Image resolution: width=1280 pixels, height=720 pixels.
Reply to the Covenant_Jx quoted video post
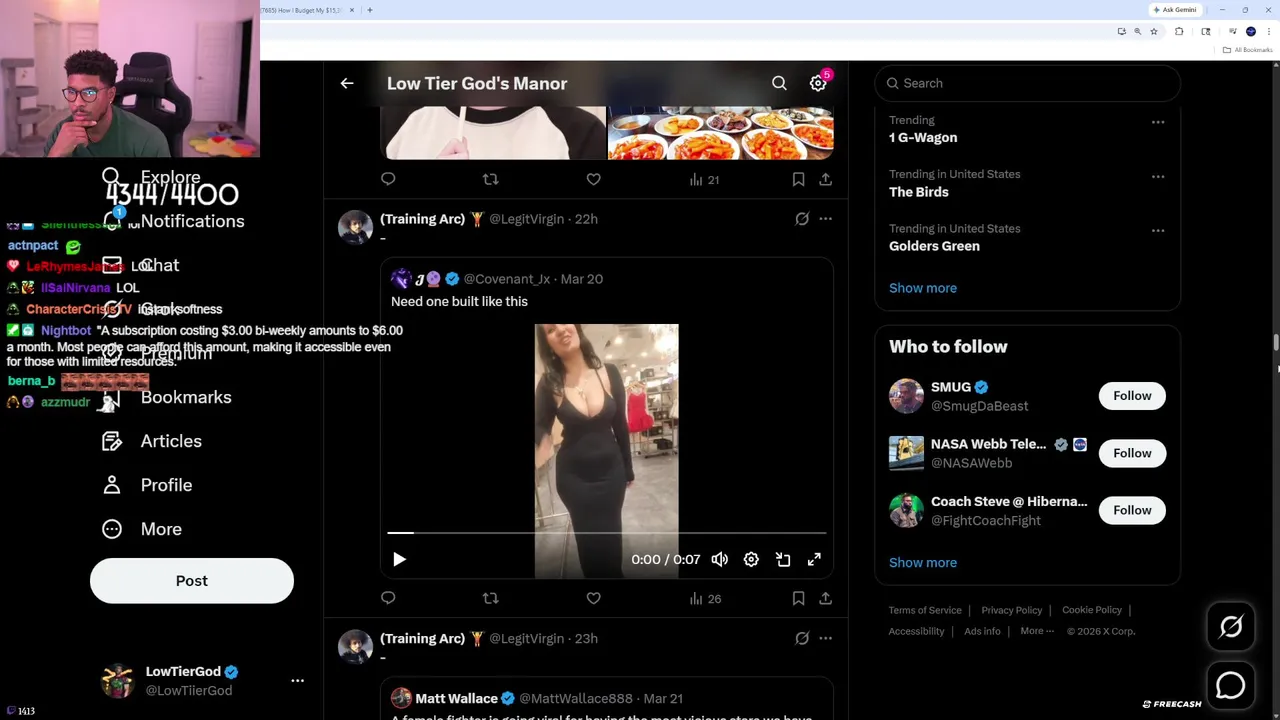pyautogui.click(x=388, y=598)
